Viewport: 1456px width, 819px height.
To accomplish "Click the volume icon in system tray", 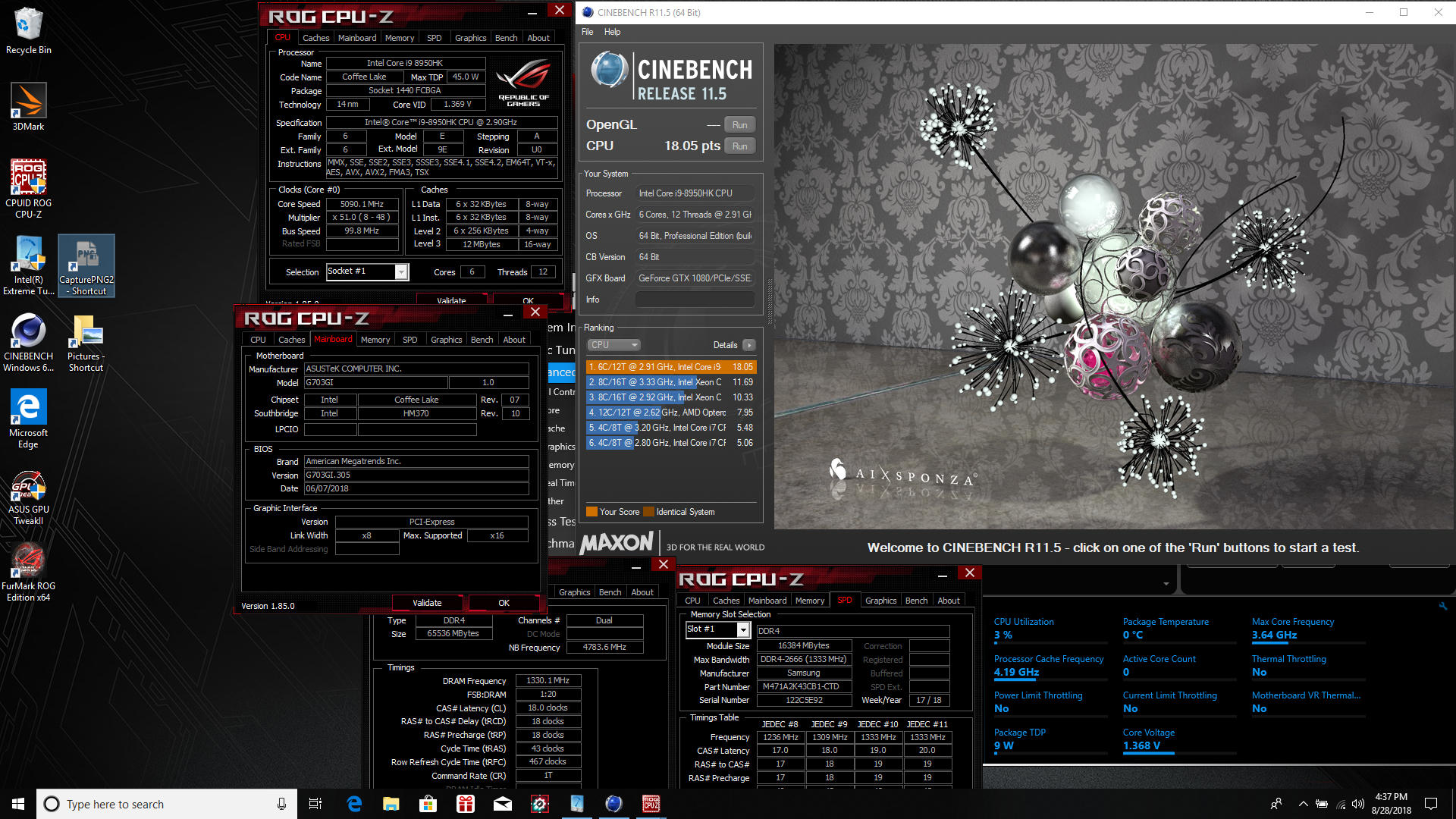I will click(x=1358, y=804).
